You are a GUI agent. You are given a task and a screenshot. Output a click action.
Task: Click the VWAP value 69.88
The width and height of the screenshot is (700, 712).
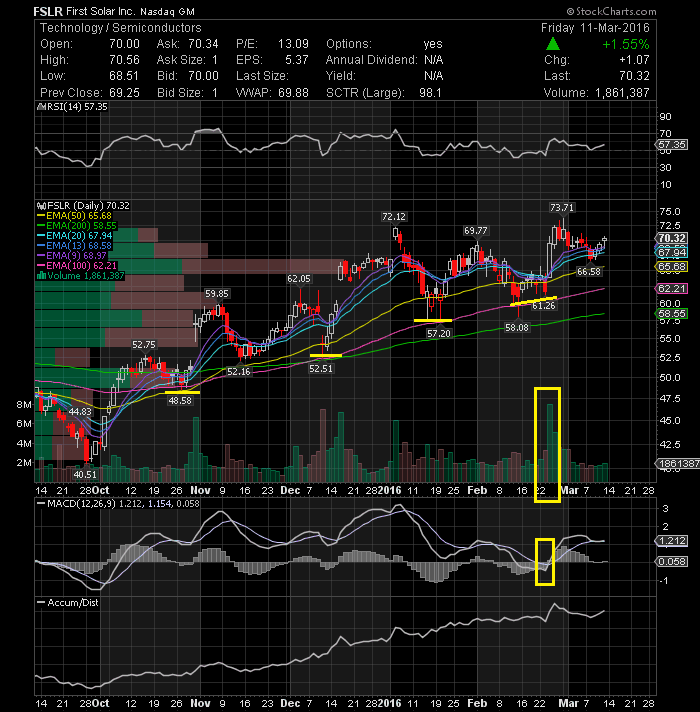click(293, 93)
